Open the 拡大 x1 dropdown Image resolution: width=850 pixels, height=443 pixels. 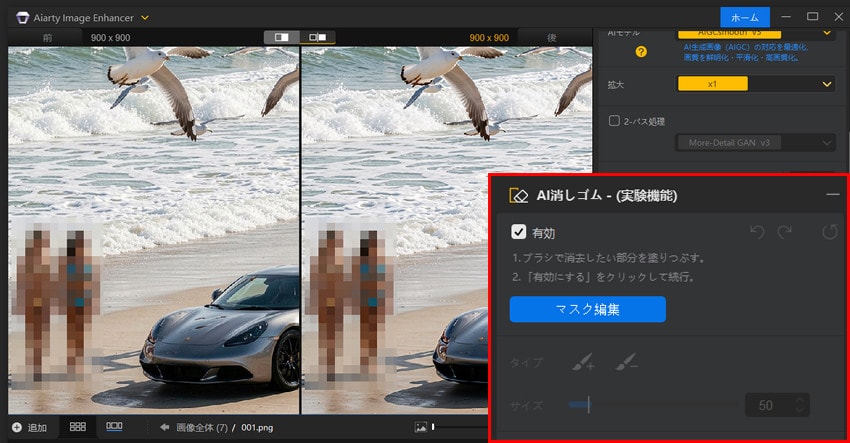click(x=755, y=84)
